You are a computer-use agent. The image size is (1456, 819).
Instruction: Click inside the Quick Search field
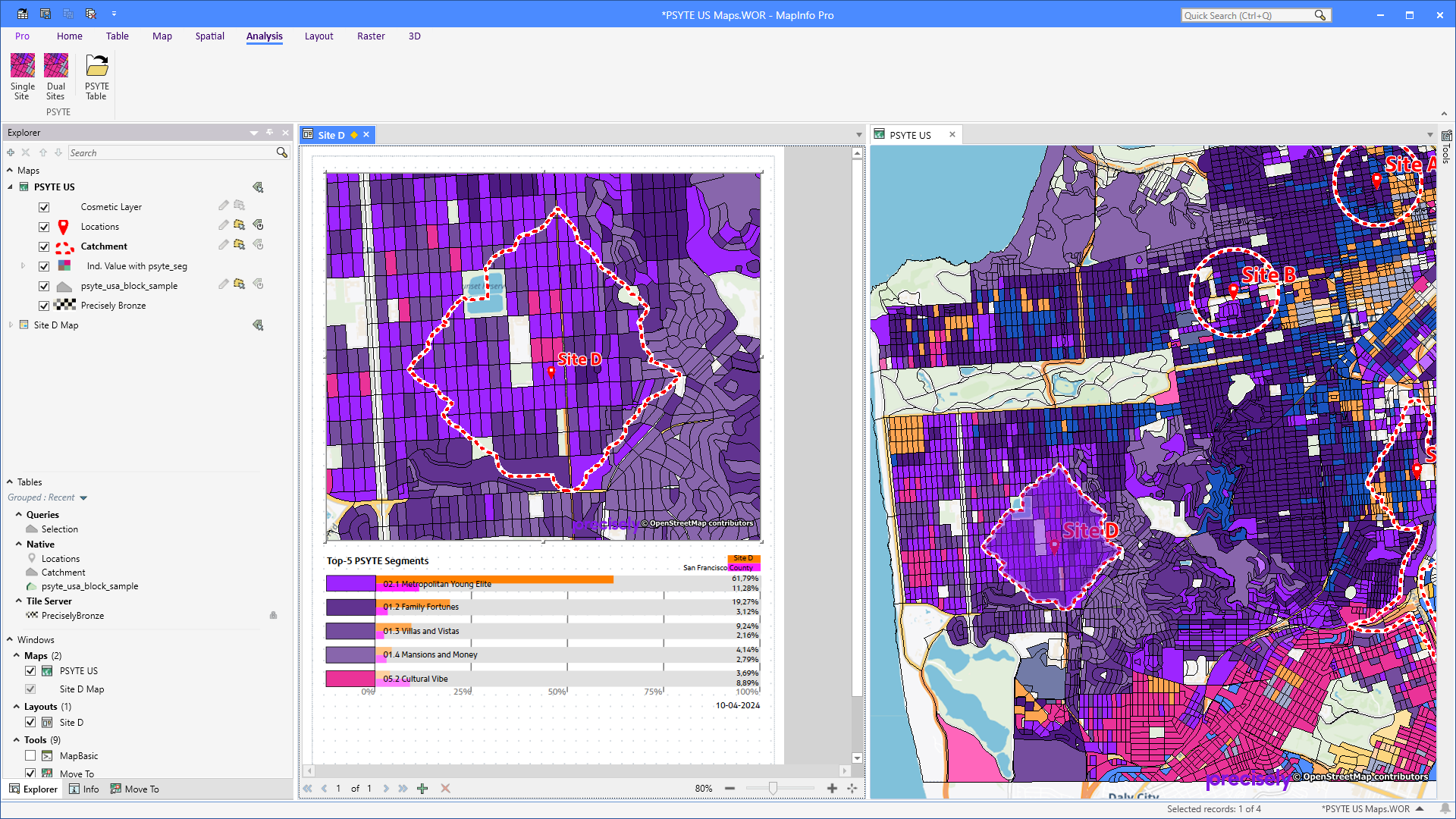pos(1251,14)
